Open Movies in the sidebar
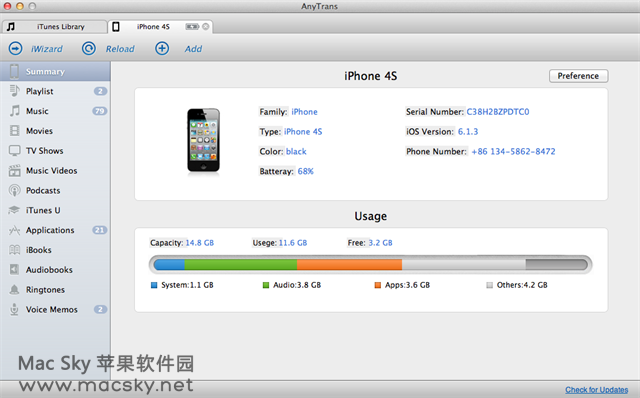Image resolution: width=640 pixels, height=398 pixels. pyautogui.click(x=55, y=131)
